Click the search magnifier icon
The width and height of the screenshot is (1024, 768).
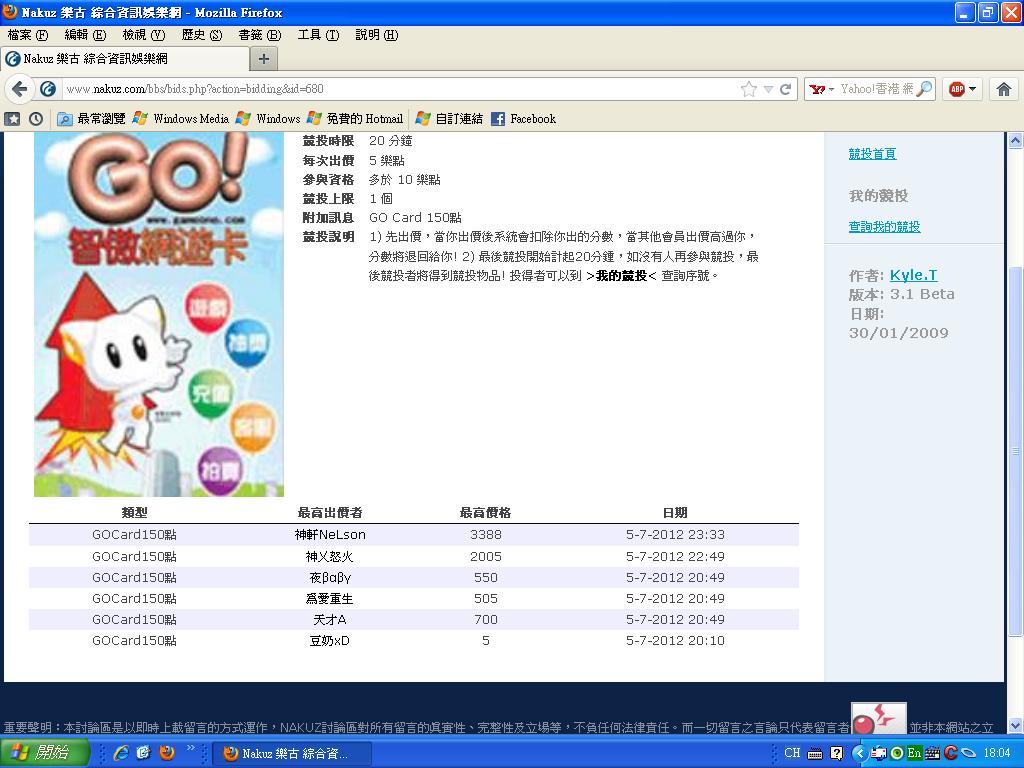point(924,89)
